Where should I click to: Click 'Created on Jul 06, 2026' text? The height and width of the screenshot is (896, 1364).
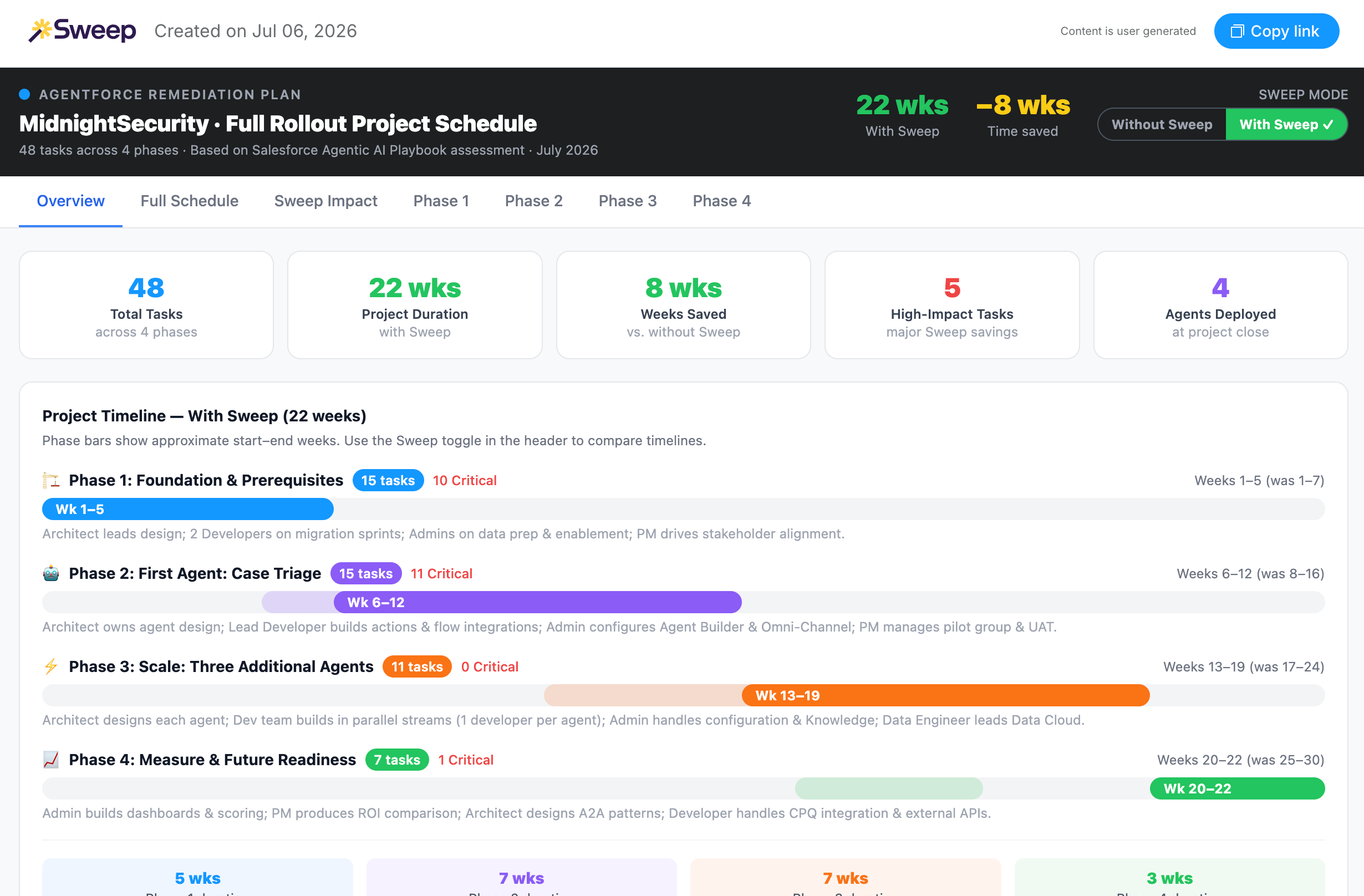click(x=256, y=31)
